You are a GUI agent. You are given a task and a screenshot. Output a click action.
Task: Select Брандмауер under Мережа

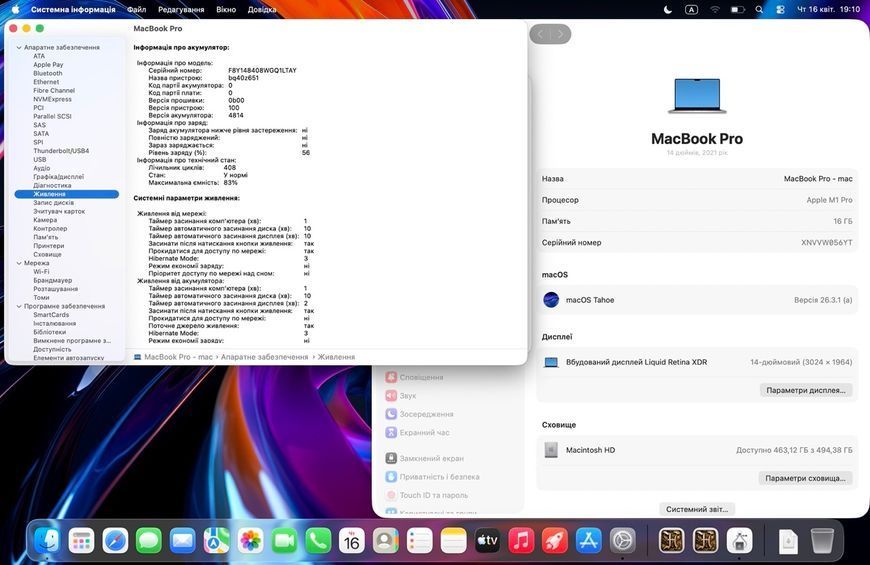pos(53,280)
